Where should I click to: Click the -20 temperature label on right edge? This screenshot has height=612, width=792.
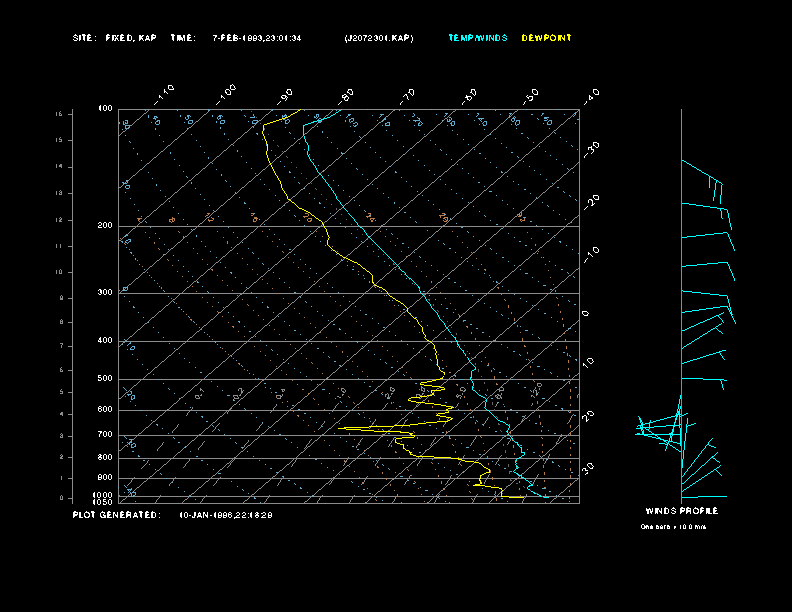coord(591,202)
